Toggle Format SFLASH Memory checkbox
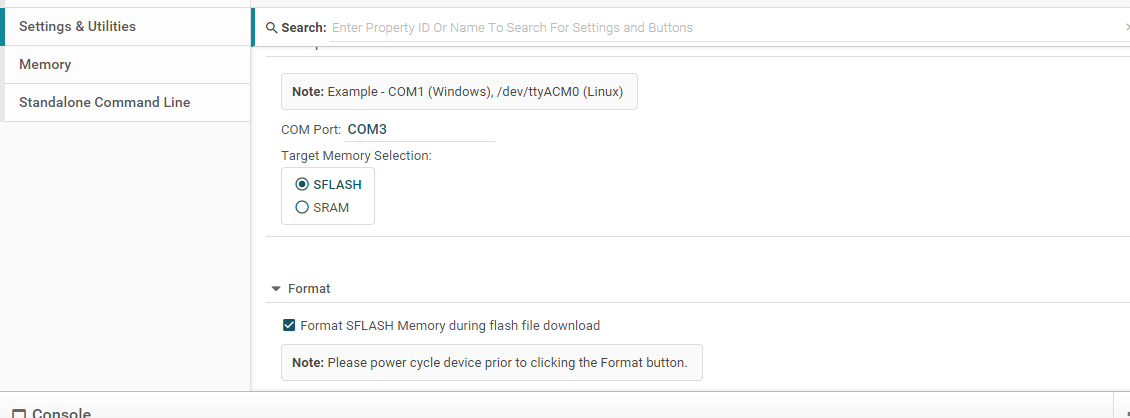 289,325
